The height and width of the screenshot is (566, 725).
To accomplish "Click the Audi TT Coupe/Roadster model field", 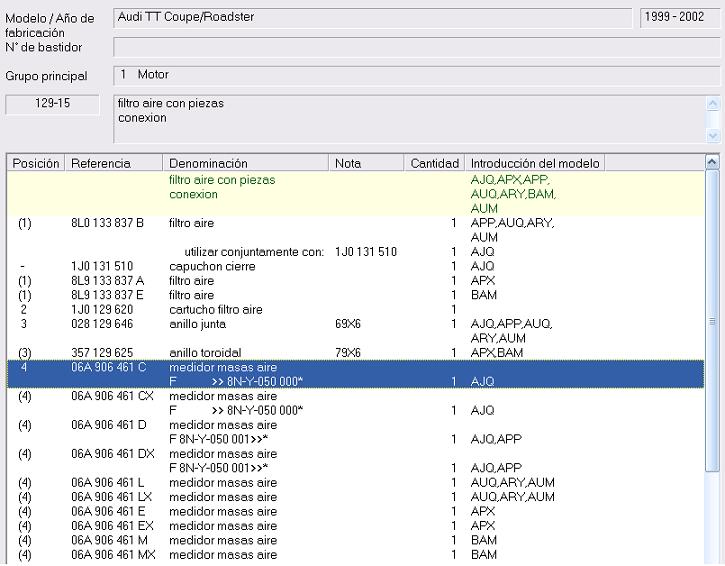I will coord(373,18).
